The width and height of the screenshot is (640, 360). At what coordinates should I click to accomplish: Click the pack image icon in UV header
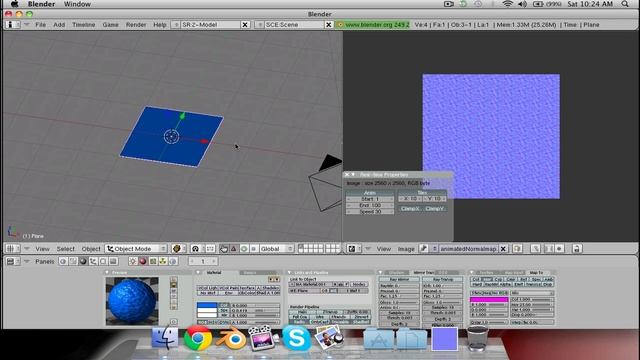(518, 249)
